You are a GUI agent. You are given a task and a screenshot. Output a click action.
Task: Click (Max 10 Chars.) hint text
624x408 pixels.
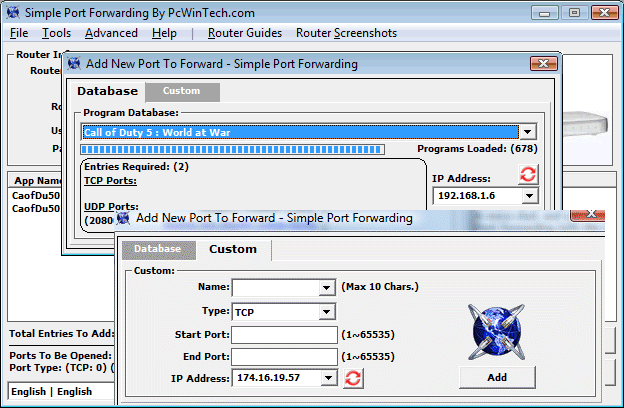click(x=380, y=287)
